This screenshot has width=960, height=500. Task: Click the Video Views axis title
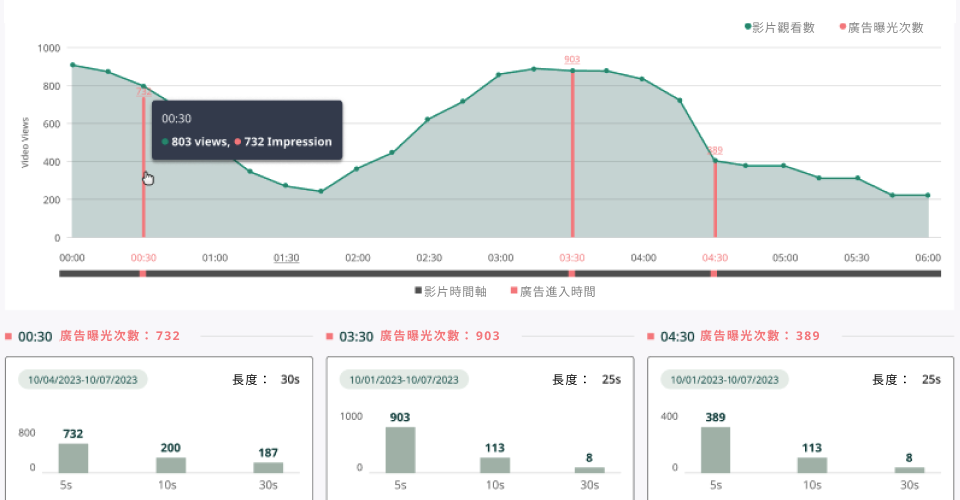click(x=25, y=143)
